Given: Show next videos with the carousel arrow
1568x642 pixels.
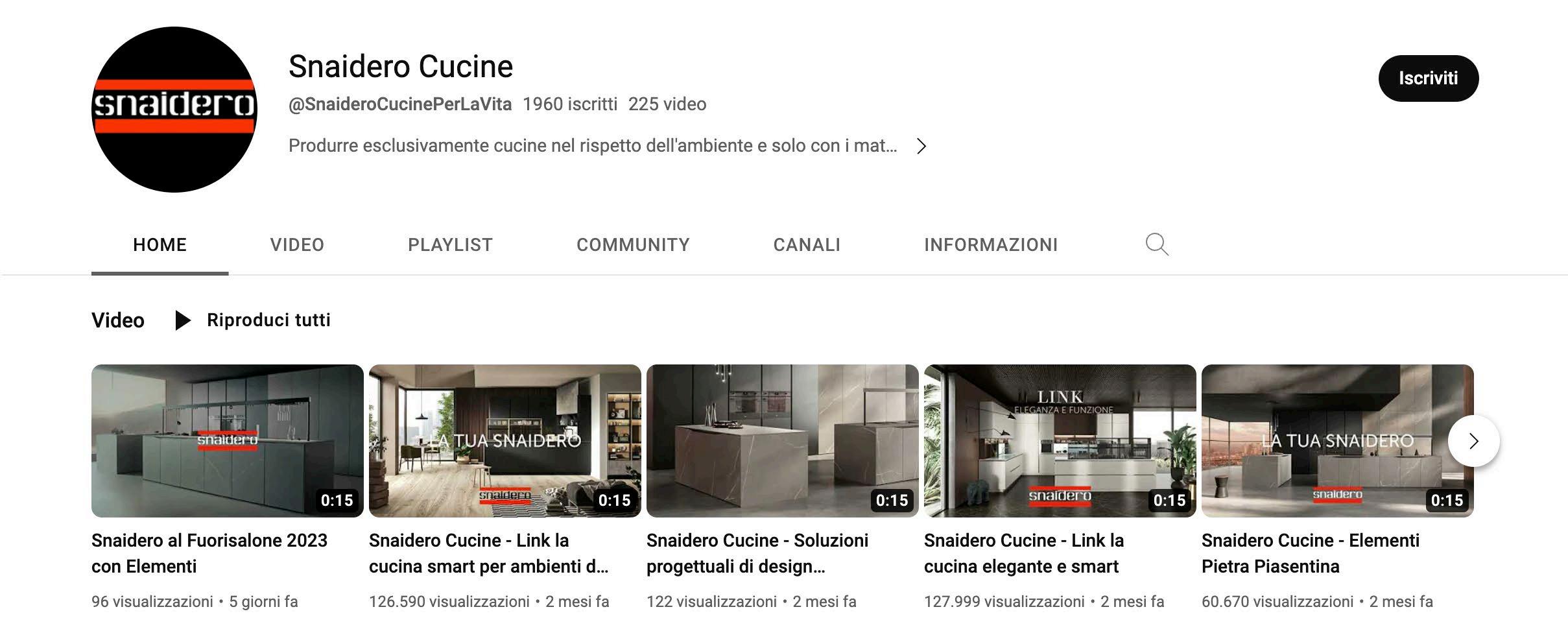Looking at the screenshot, I should point(1473,441).
